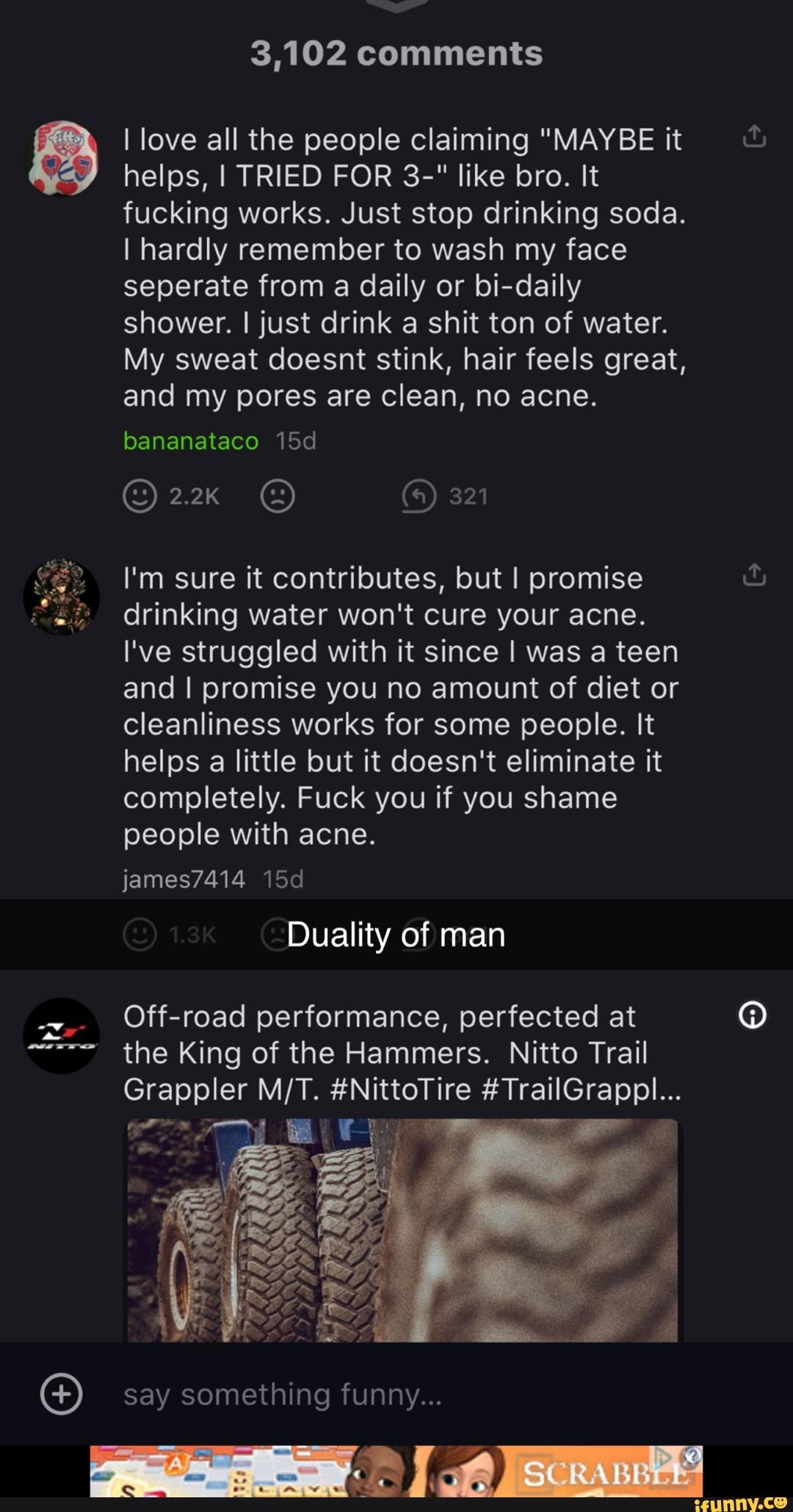Tap the 3,102 comments header
793x1512 pixels.
[396, 54]
